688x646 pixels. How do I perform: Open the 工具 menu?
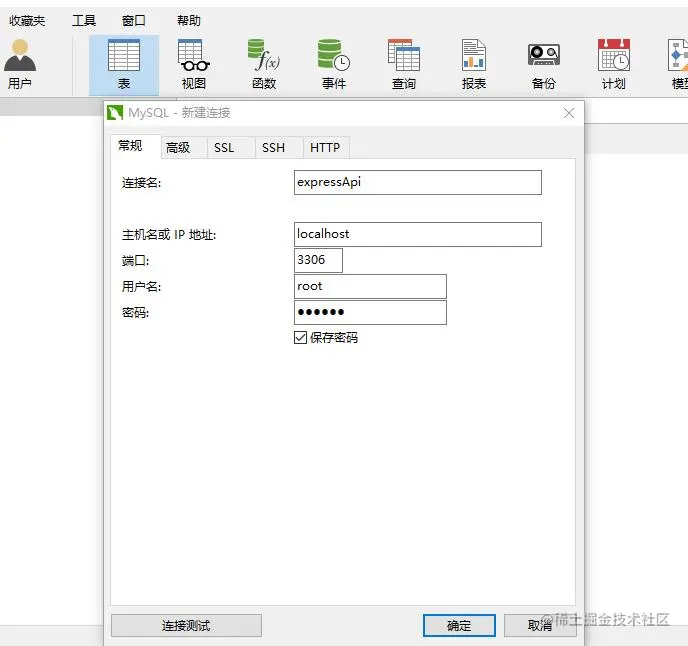[84, 21]
